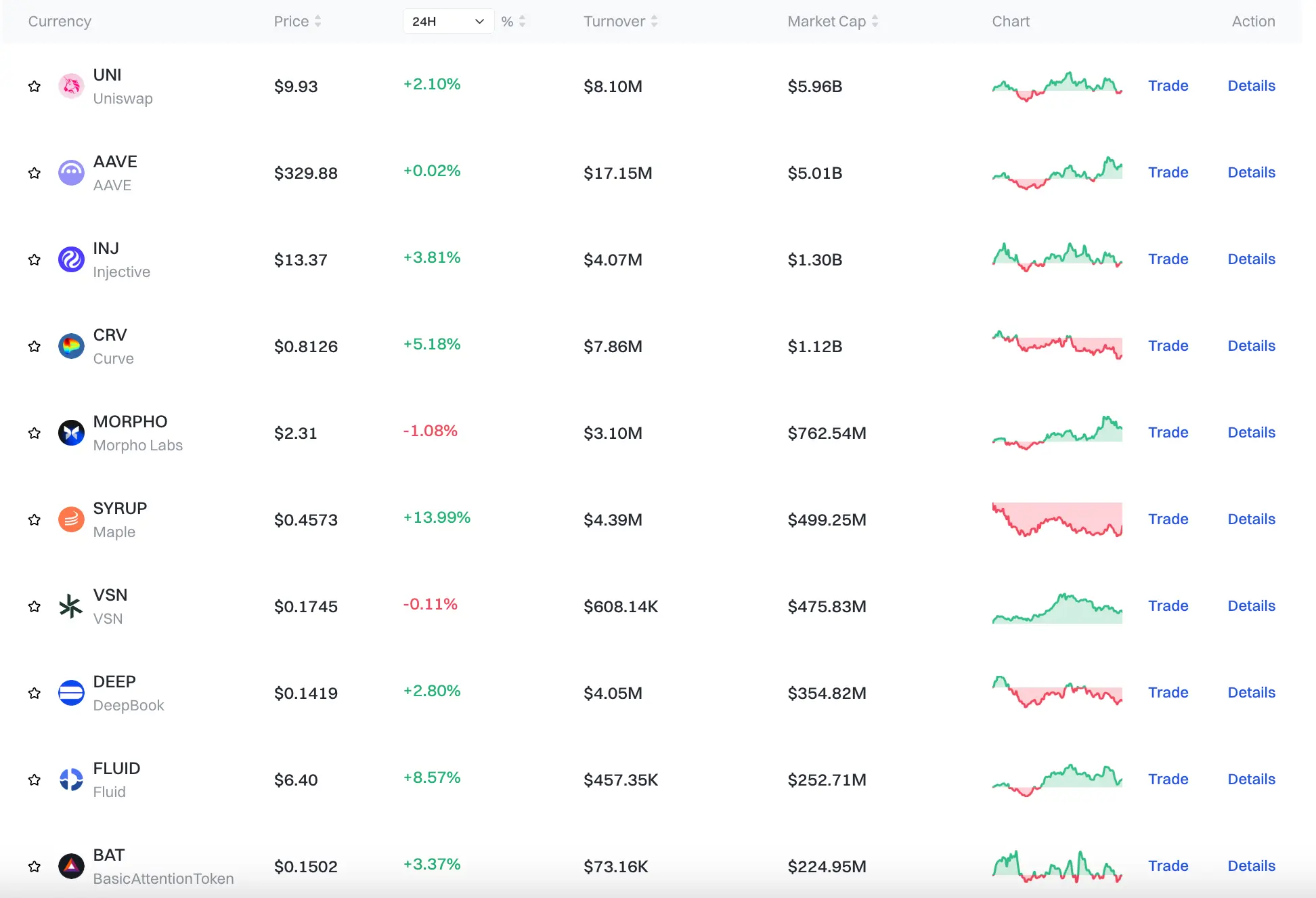Screen dimensions: 1316x898
Task: Click the BasicAttentionToken name label
Action: (163, 878)
